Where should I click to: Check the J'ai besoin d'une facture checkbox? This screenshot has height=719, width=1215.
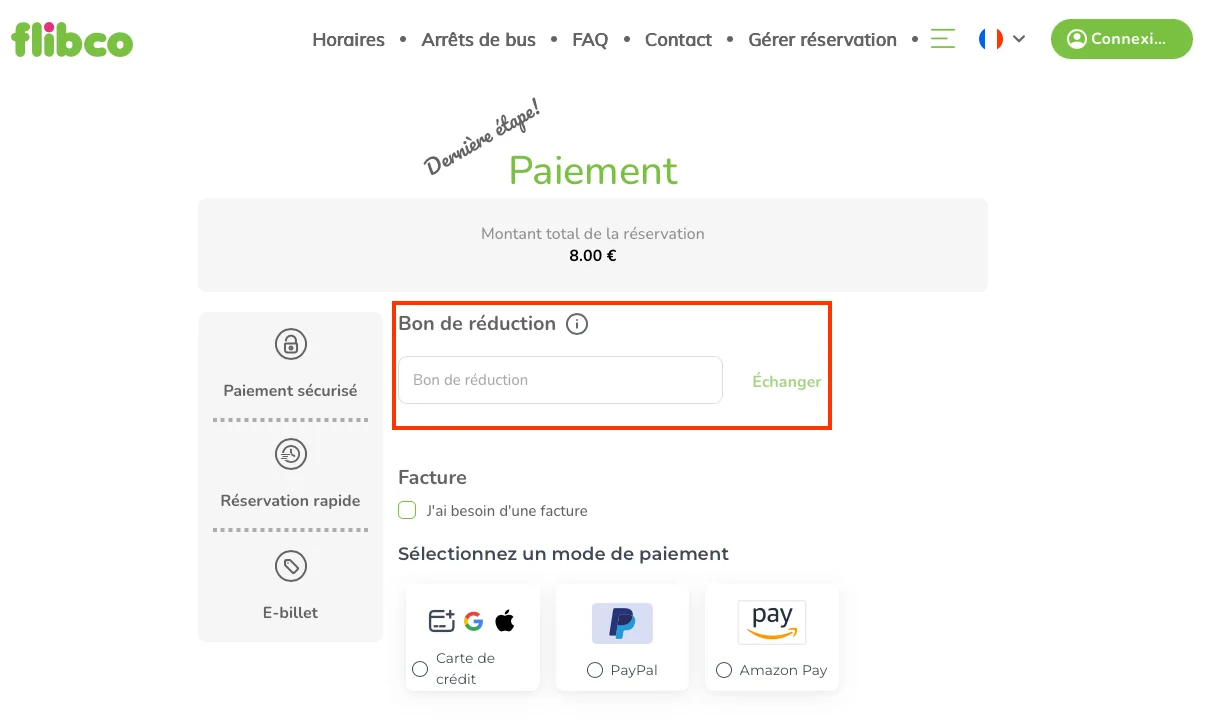tap(407, 510)
